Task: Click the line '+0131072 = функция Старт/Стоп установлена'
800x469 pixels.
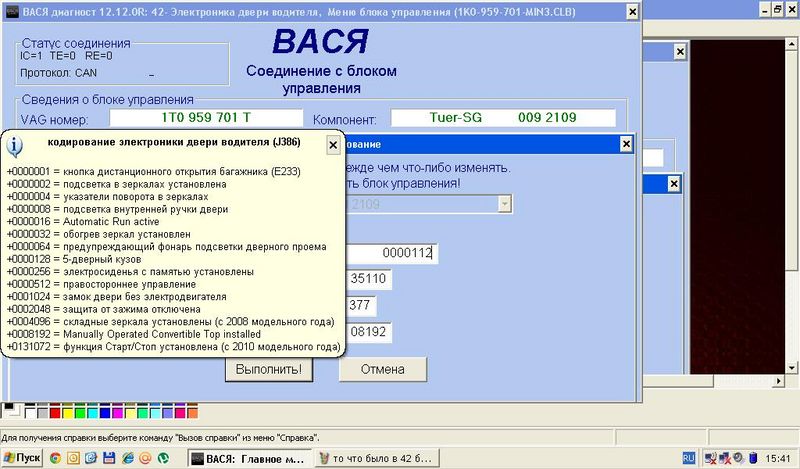Action: (174, 347)
